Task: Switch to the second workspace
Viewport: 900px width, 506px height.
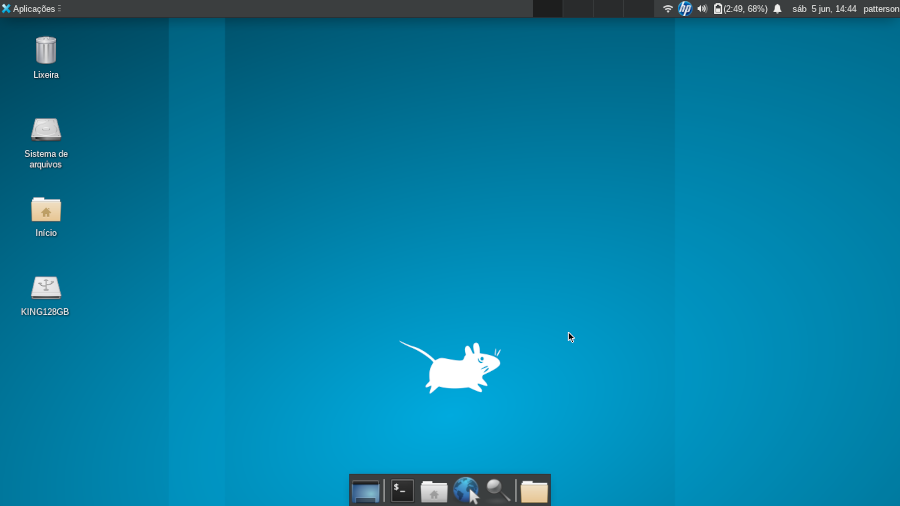Action: (578, 9)
